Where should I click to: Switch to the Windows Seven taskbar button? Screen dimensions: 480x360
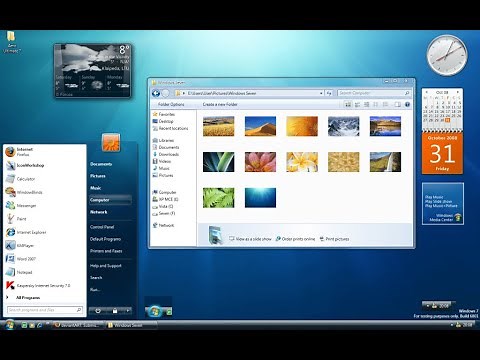130,325
